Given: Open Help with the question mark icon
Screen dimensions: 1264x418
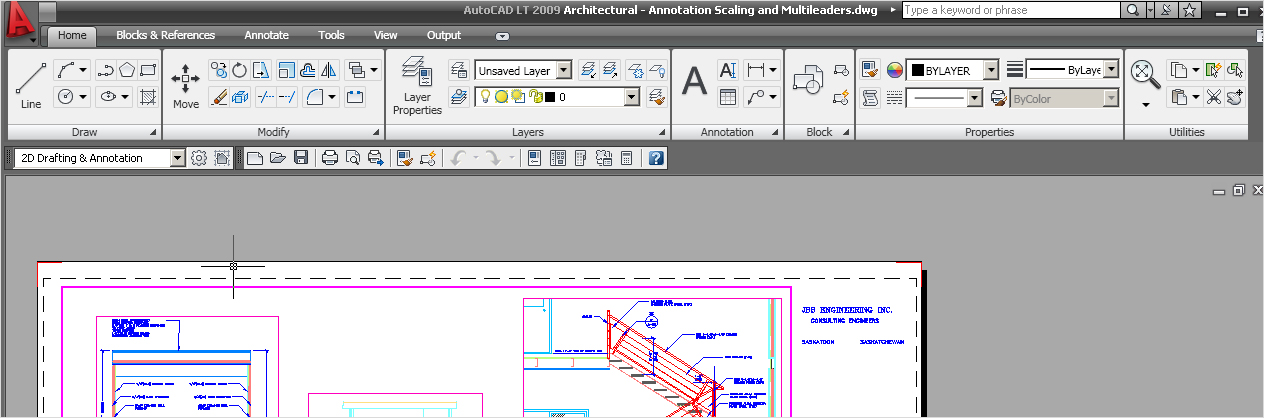Looking at the screenshot, I should click(x=656, y=158).
